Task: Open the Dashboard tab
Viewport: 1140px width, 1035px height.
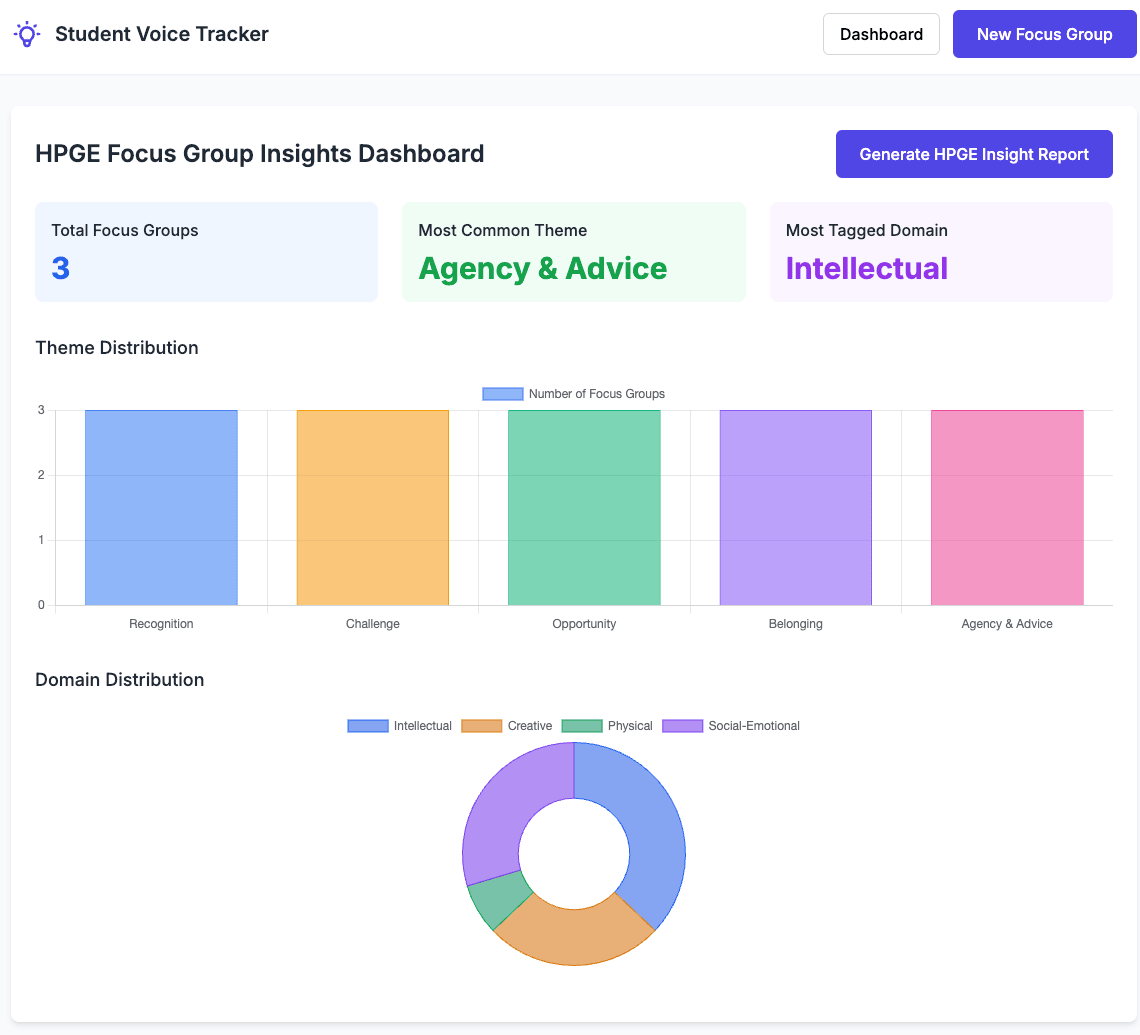Action: pyautogui.click(x=881, y=34)
